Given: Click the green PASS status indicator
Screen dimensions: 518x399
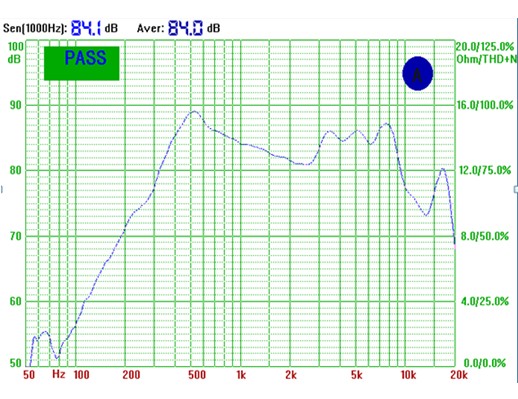Looking at the screenshot, I should pyautogui.click(x=82, y=63).
